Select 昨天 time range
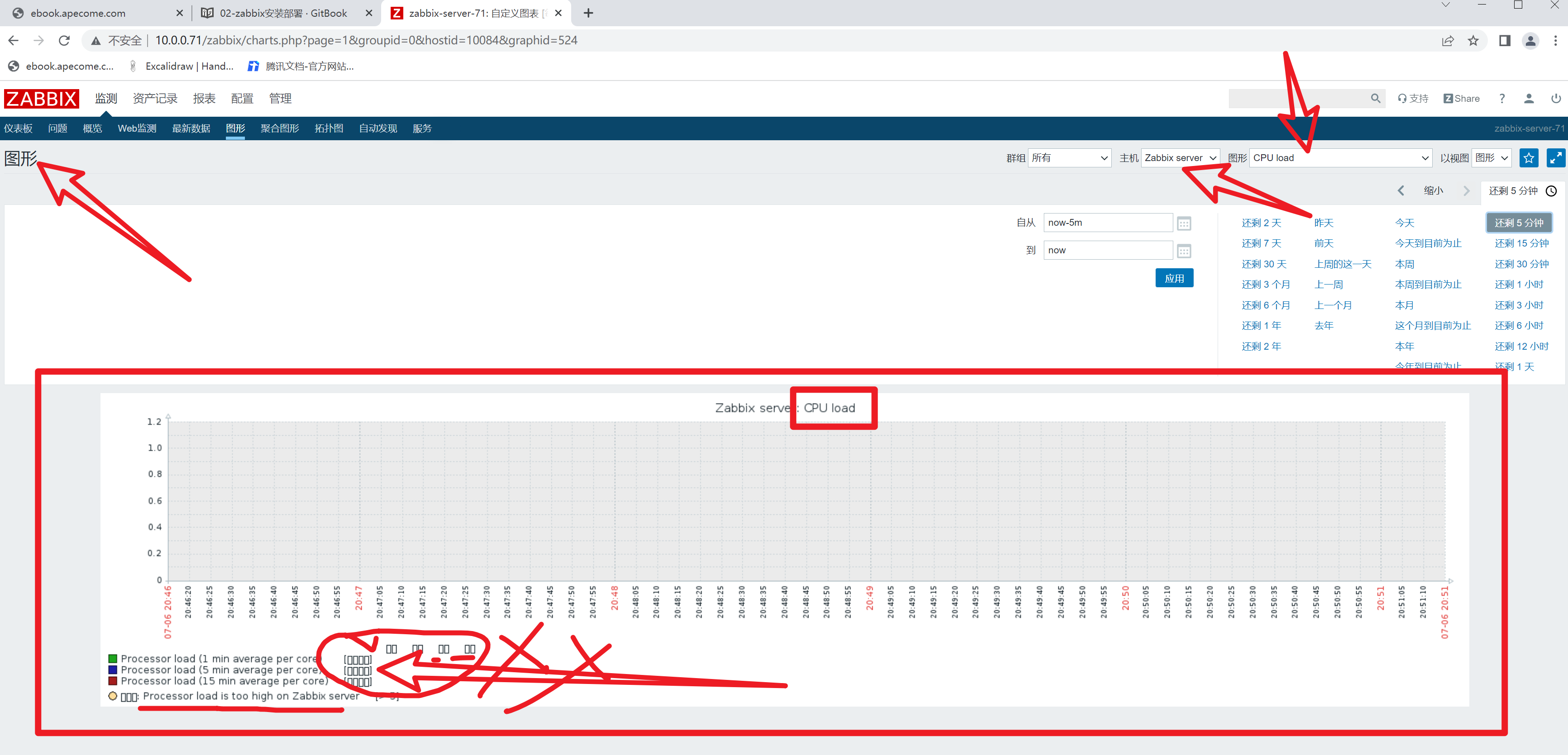The height and width of the screenshot is (755, 1568). (1324, 223)
